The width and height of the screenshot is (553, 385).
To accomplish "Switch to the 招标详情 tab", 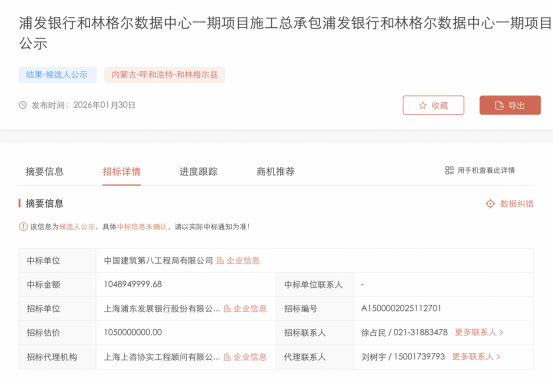I will [121, 172].
